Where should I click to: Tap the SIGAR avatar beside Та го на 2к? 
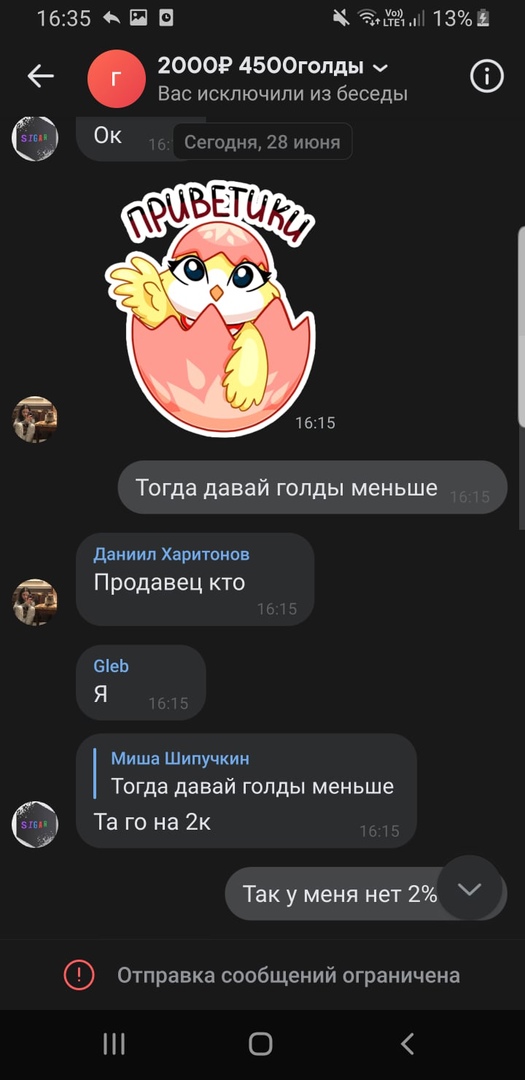coord(34,824)
